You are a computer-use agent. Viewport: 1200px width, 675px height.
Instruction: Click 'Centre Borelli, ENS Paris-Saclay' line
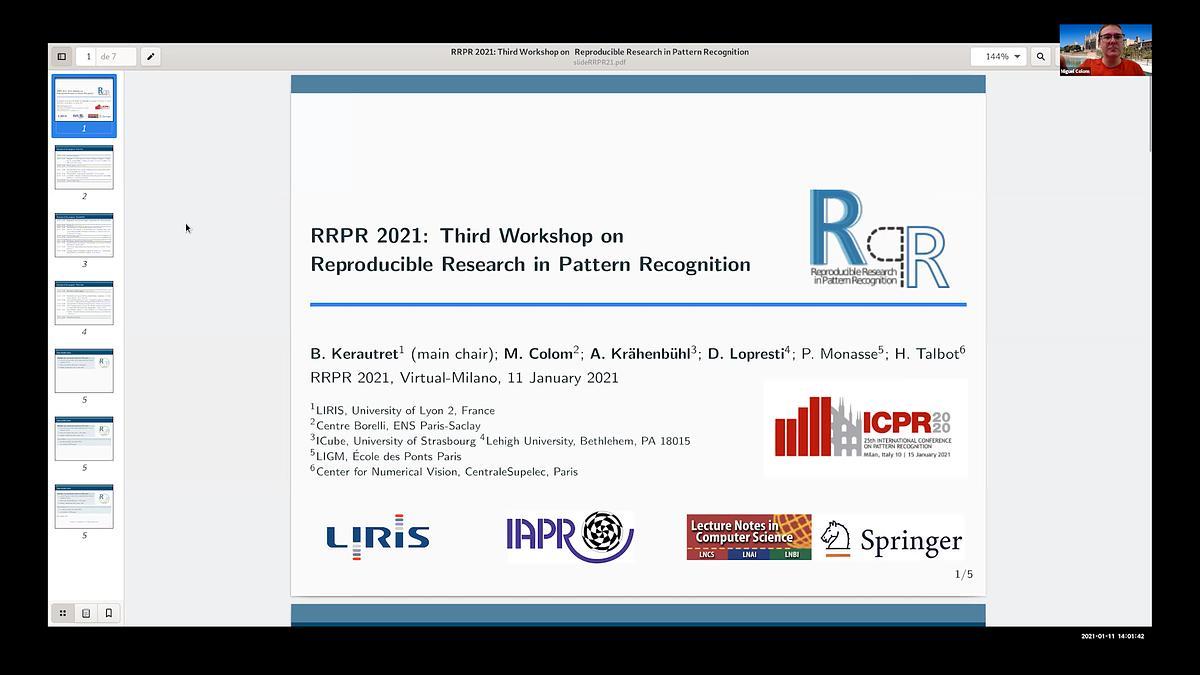[x=395, y=425]
